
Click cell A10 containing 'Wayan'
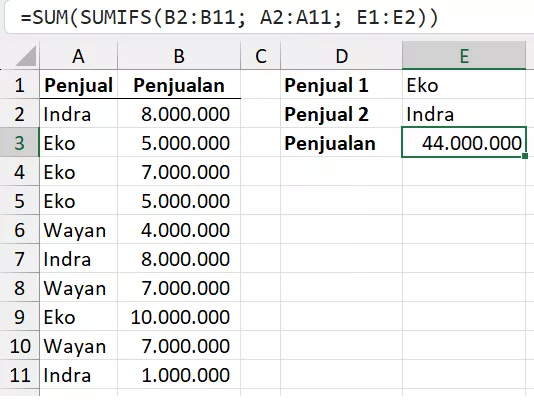78,346
